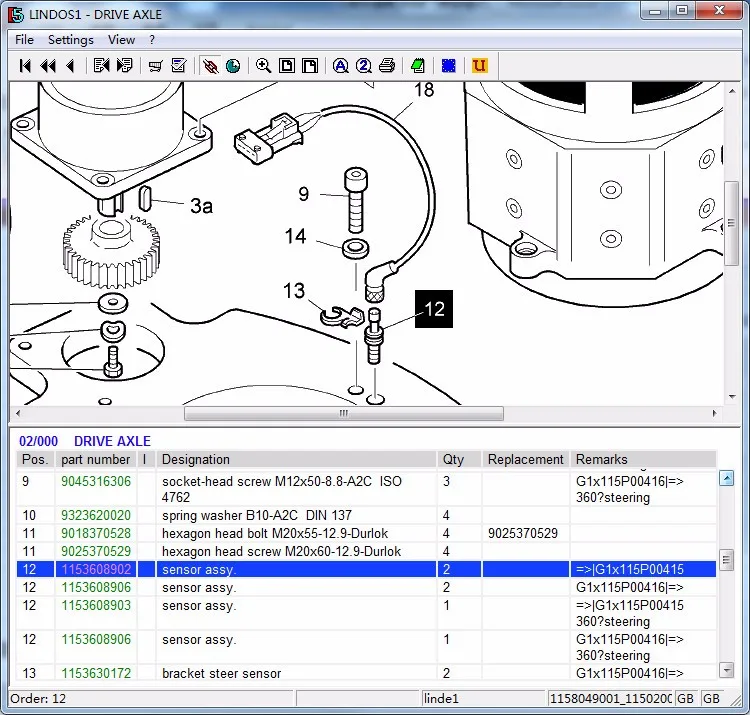750x715 pixels.
Task: Click the second page view icon
Action: [309, 66]
